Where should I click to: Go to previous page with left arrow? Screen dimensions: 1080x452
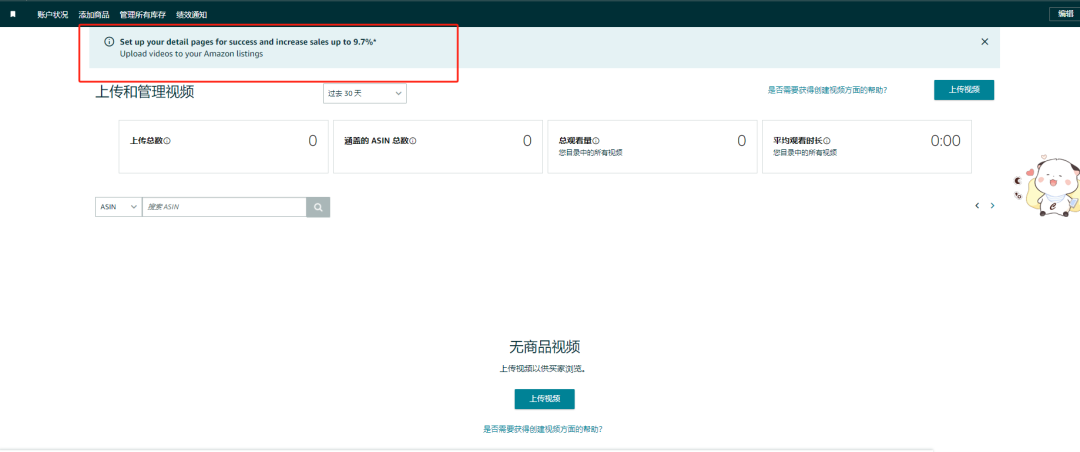[x=977, y=205]
